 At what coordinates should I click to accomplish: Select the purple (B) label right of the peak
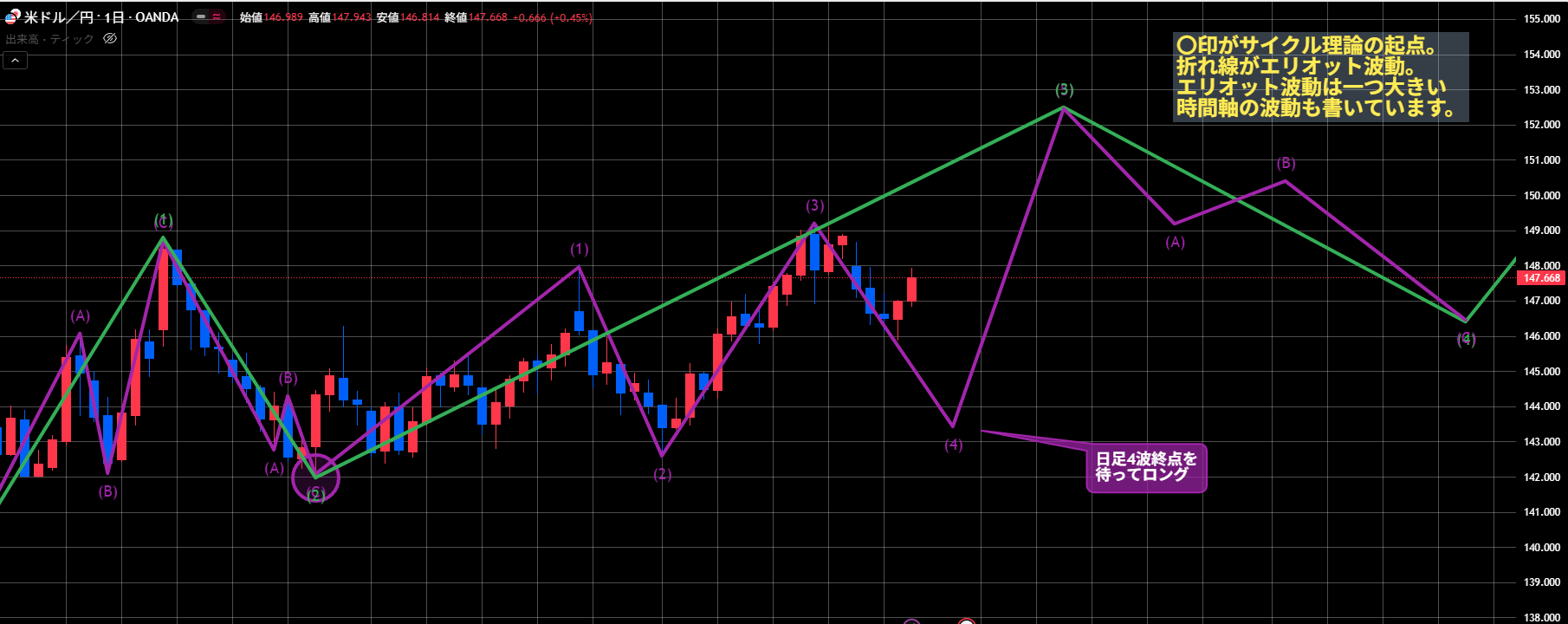(1286, 163)
